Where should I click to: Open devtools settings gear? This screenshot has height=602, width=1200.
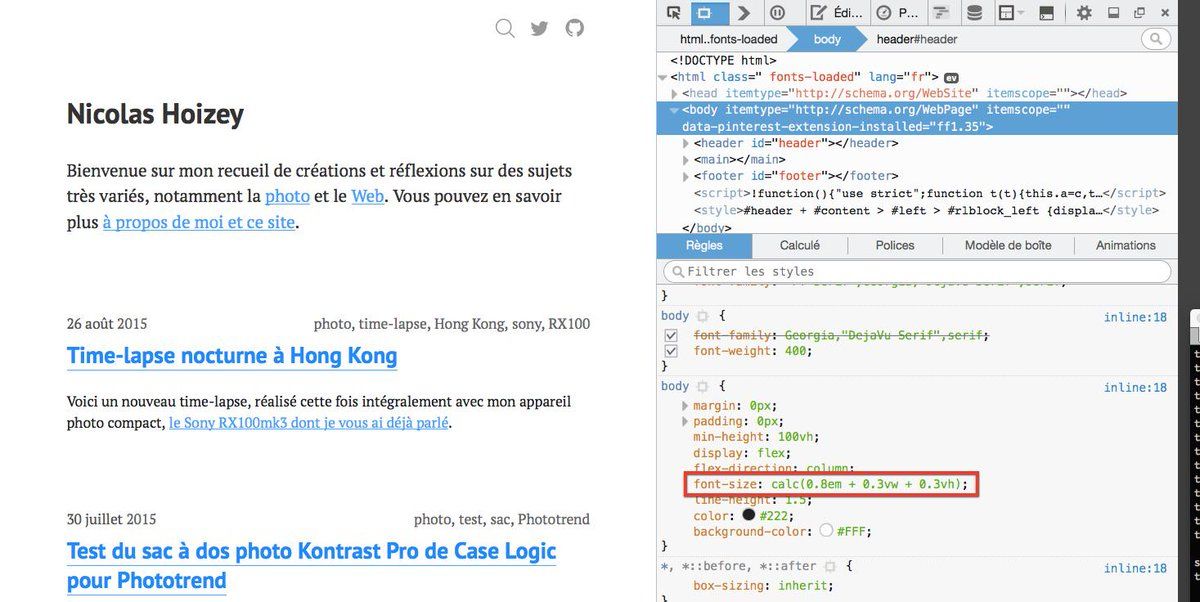tap(1084, 13)
